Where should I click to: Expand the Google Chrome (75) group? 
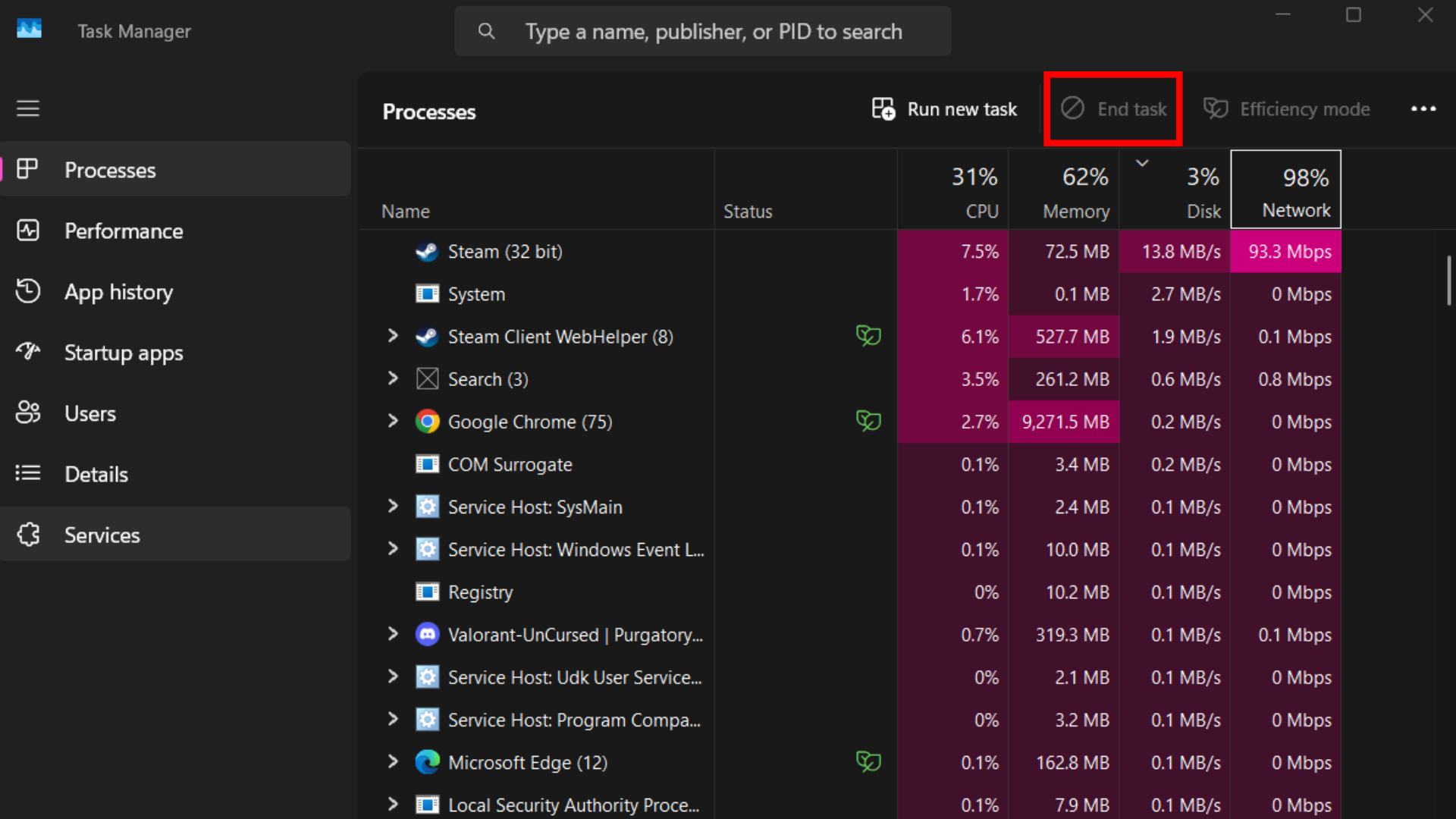click(393, 420)
